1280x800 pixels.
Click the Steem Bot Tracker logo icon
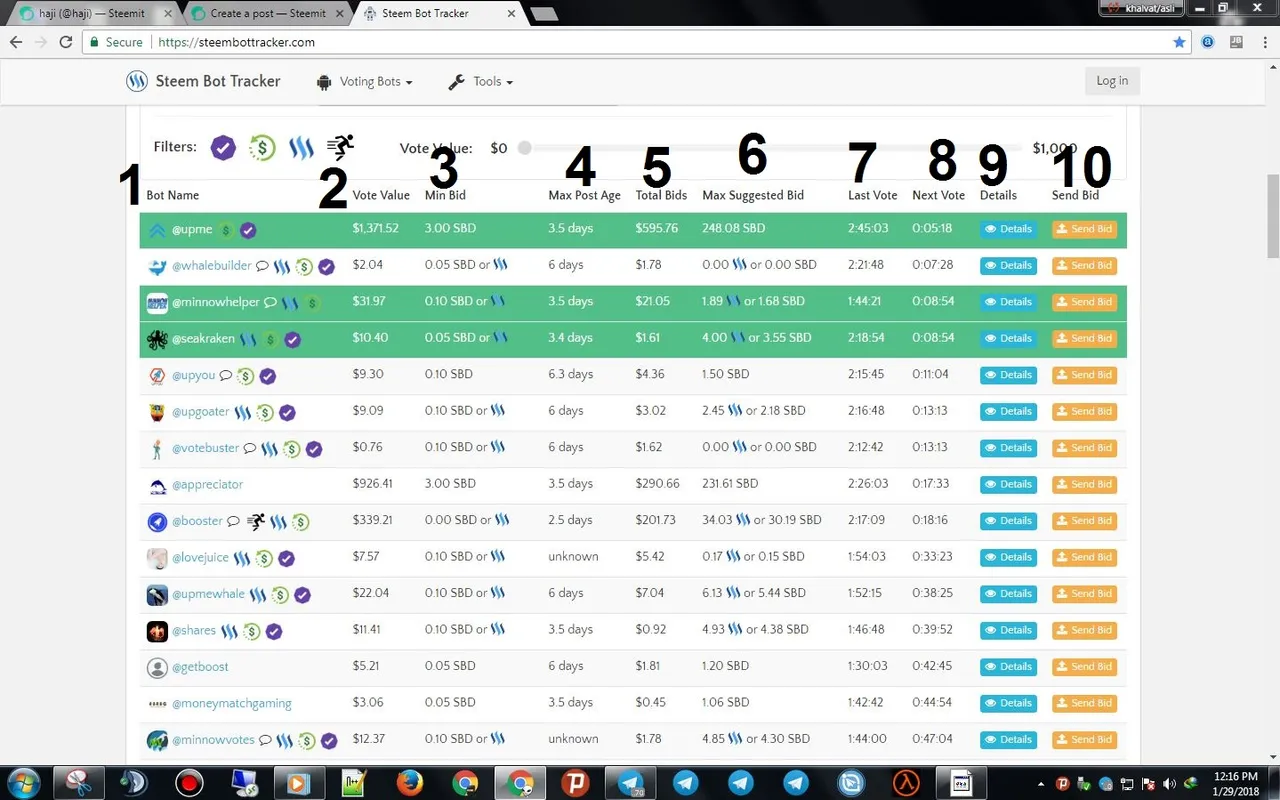[x=137, y=82]
